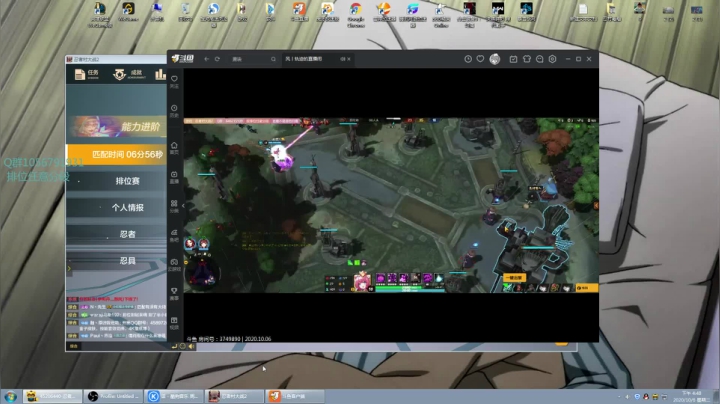
Task: Close the live room tab
Action: coord(349,59)
